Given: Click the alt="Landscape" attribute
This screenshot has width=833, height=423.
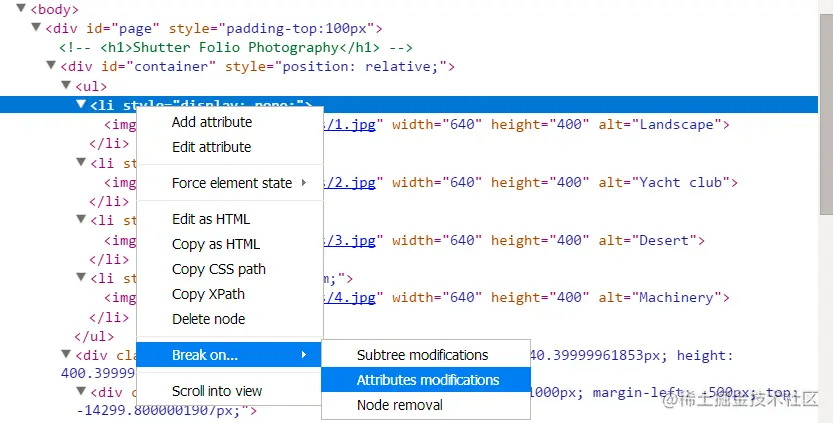Looking at the screenshot, I should coord(659,124).
